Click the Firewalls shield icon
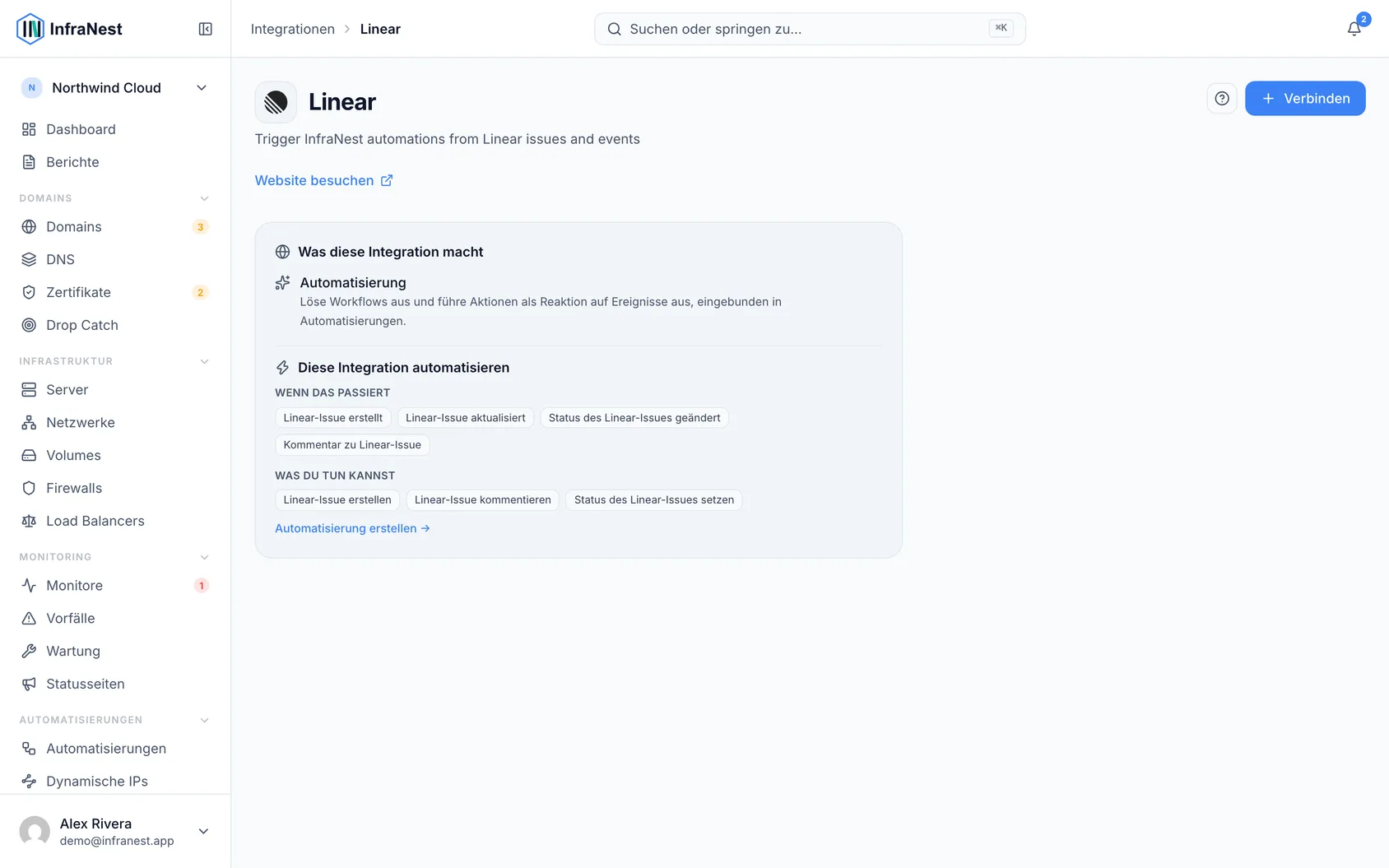1389x868 pixels. coord(29,488)
